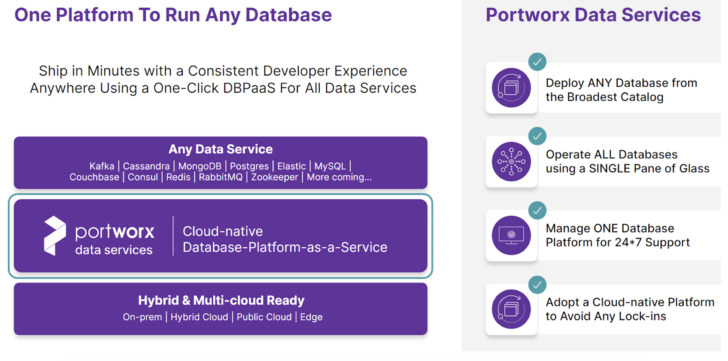
Task: Click the Operate ALL Databases network icon
Action: point(511,161)
